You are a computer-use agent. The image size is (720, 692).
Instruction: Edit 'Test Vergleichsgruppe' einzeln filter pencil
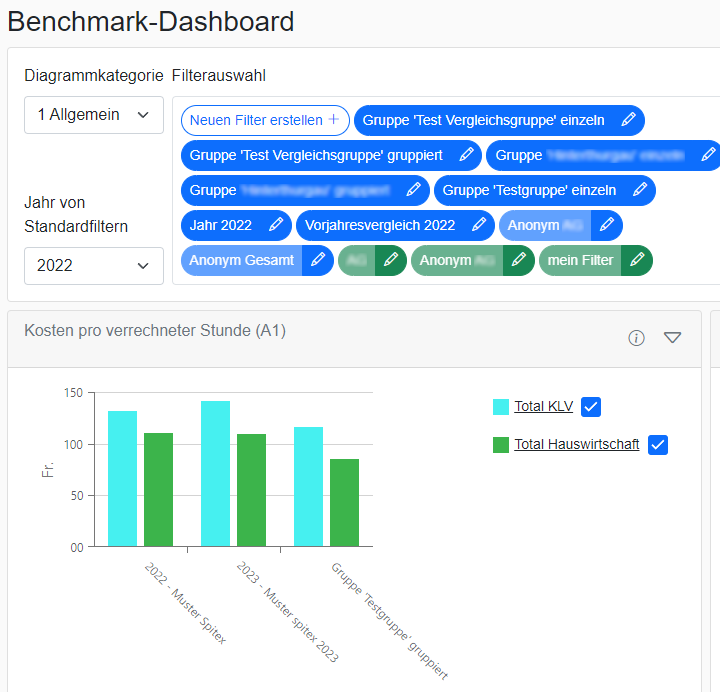tap(629, 120)
